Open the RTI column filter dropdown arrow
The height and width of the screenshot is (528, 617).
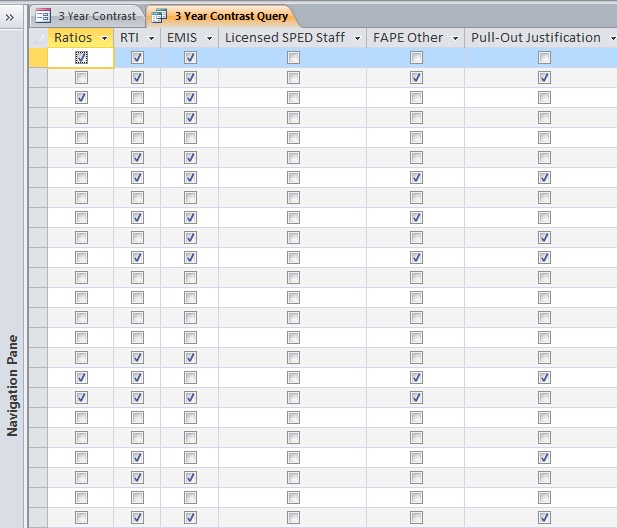coord(151,39)
